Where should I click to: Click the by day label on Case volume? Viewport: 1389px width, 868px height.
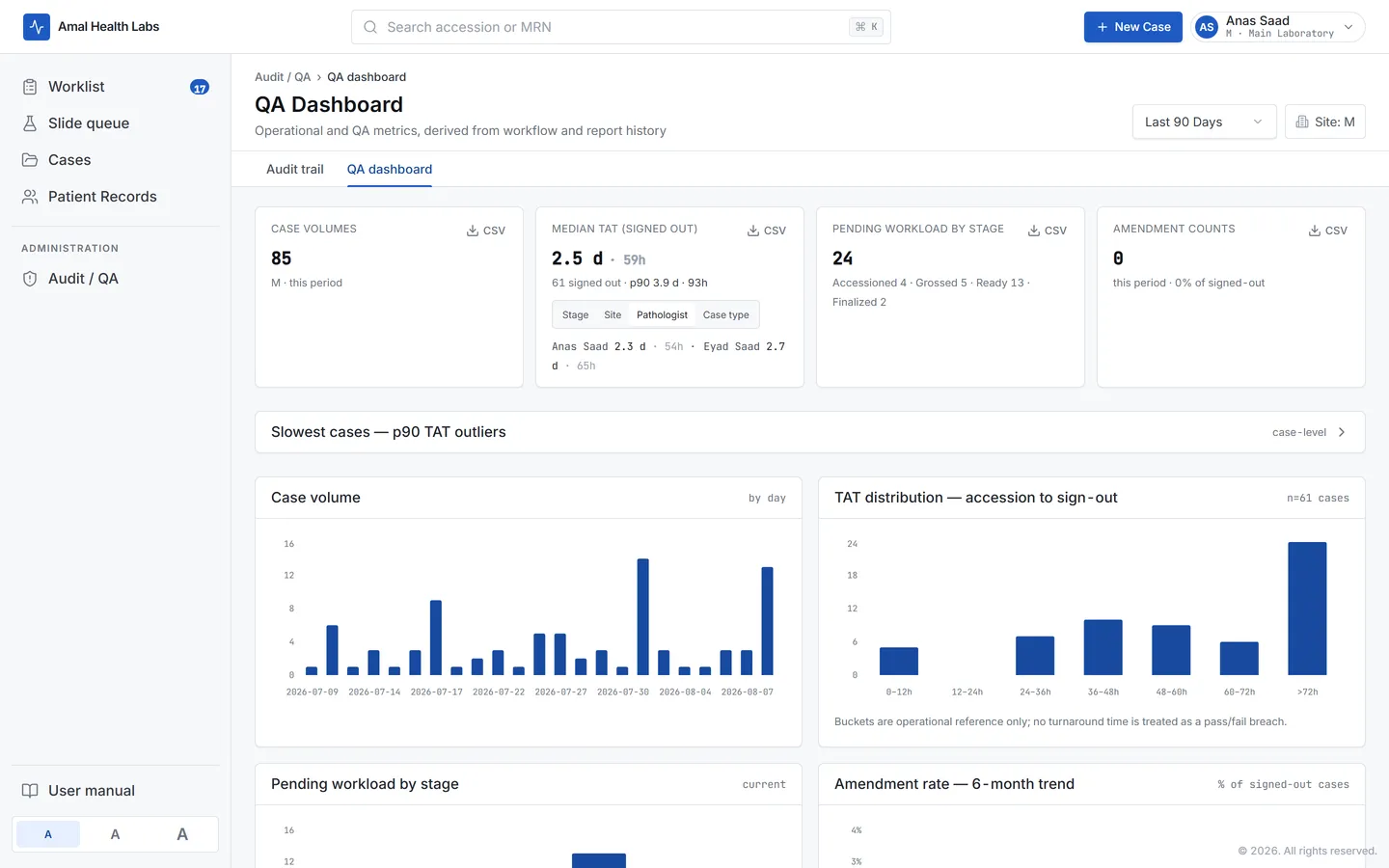click(x=767, y=499)
